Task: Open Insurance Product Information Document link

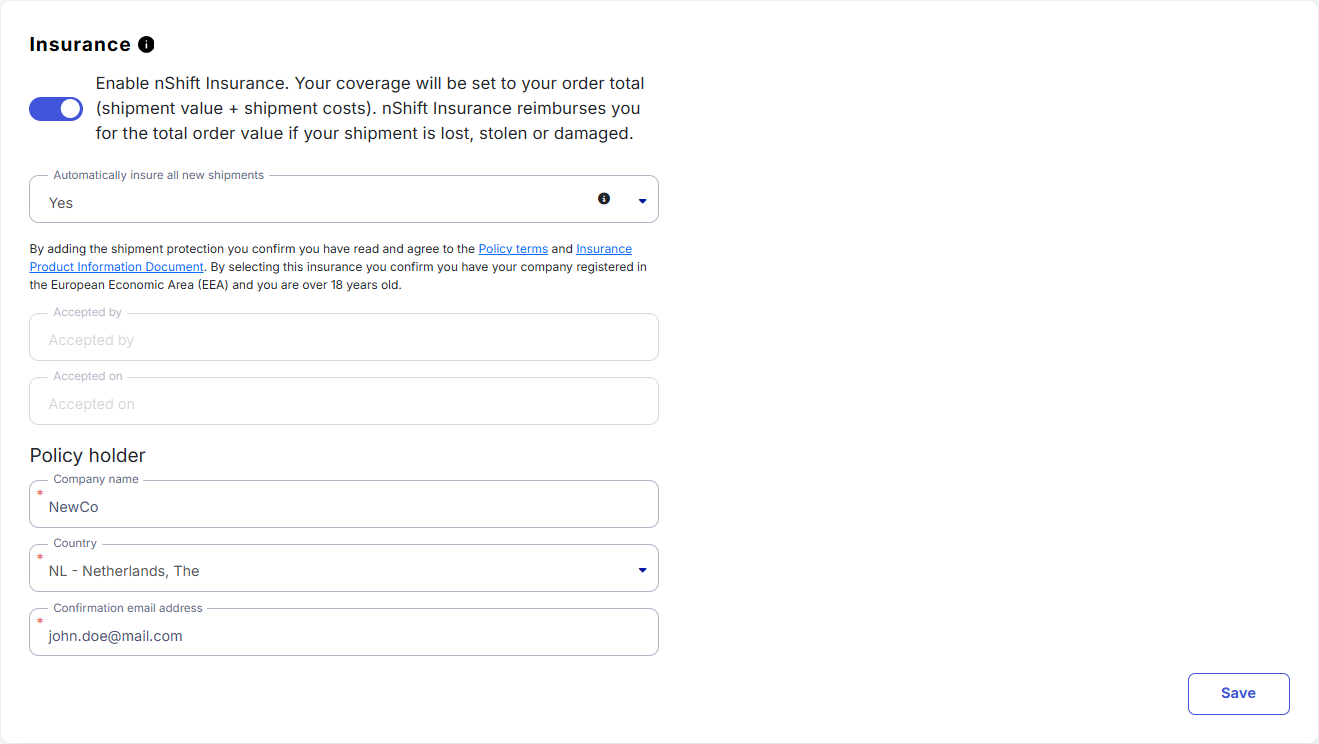Action: [604, 249]
